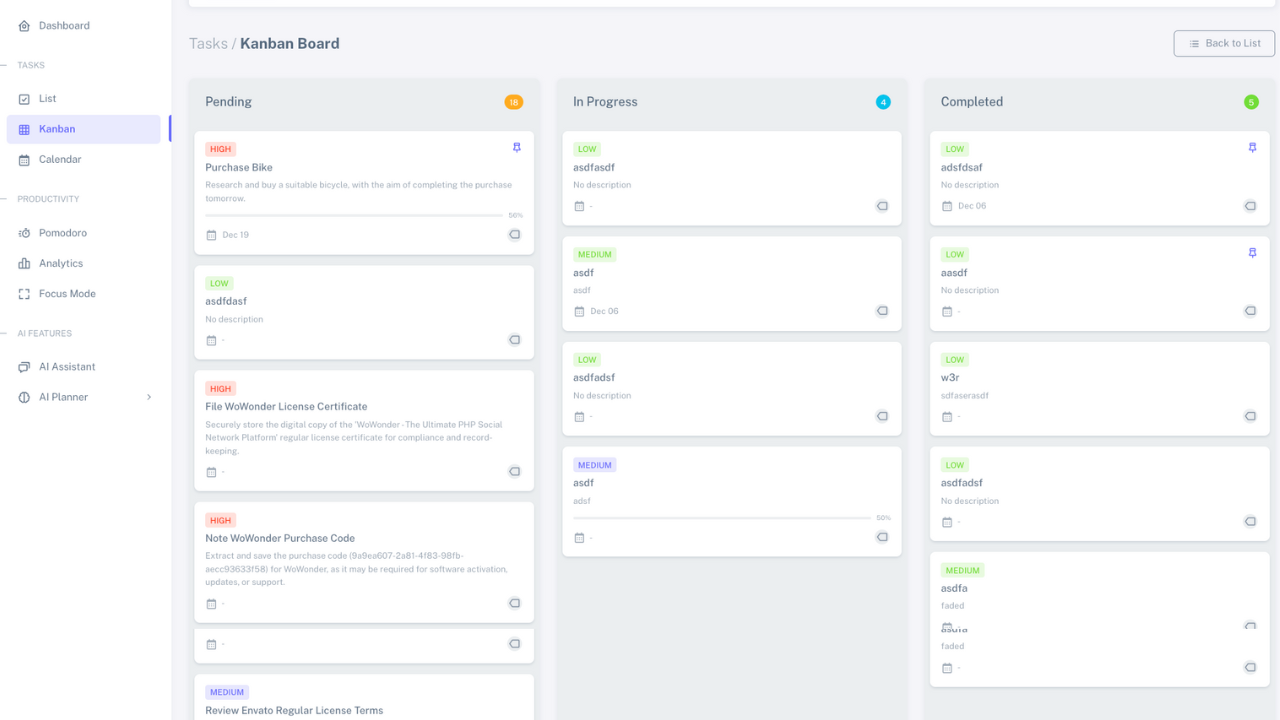Open the Note WoWonder Purchase Code card

pos(280,538)
